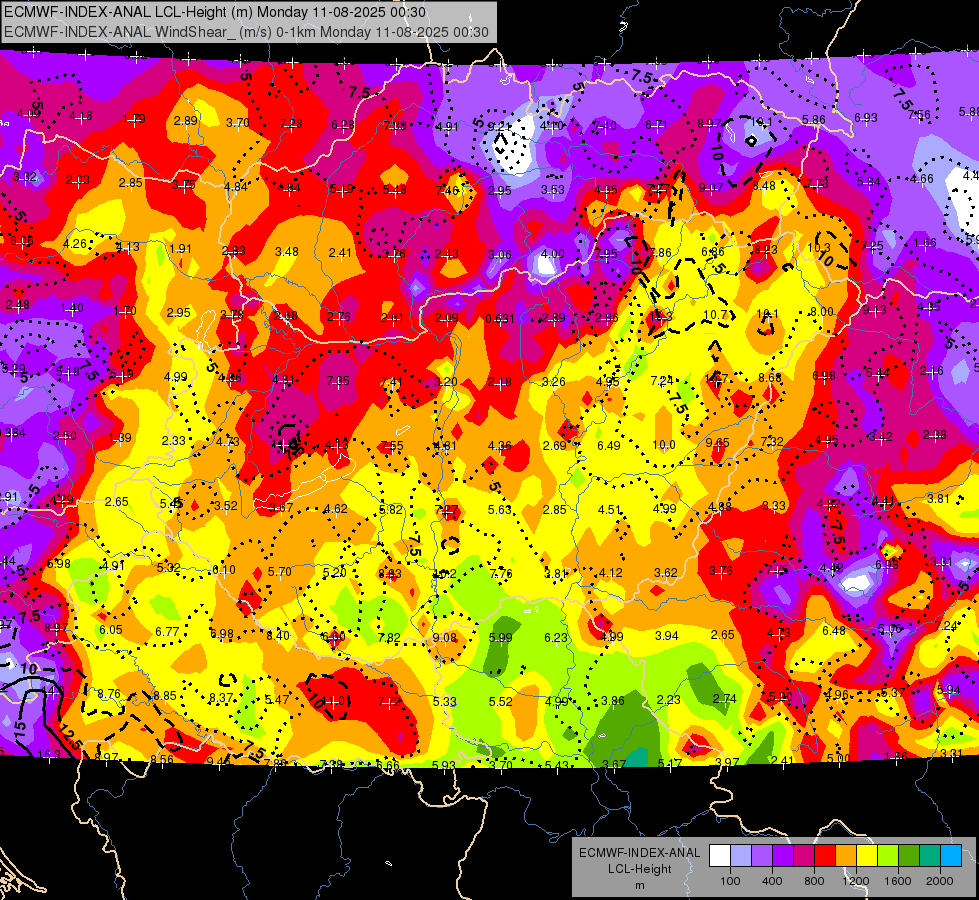The width and height of the screenshot is (979, 900).
Task: Click the grid value 5.52
Action: point(501,701)
